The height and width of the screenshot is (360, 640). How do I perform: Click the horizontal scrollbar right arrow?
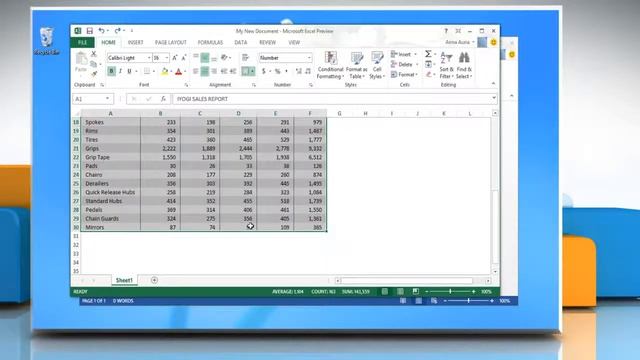pyautogui.click(x=488, y=281)
